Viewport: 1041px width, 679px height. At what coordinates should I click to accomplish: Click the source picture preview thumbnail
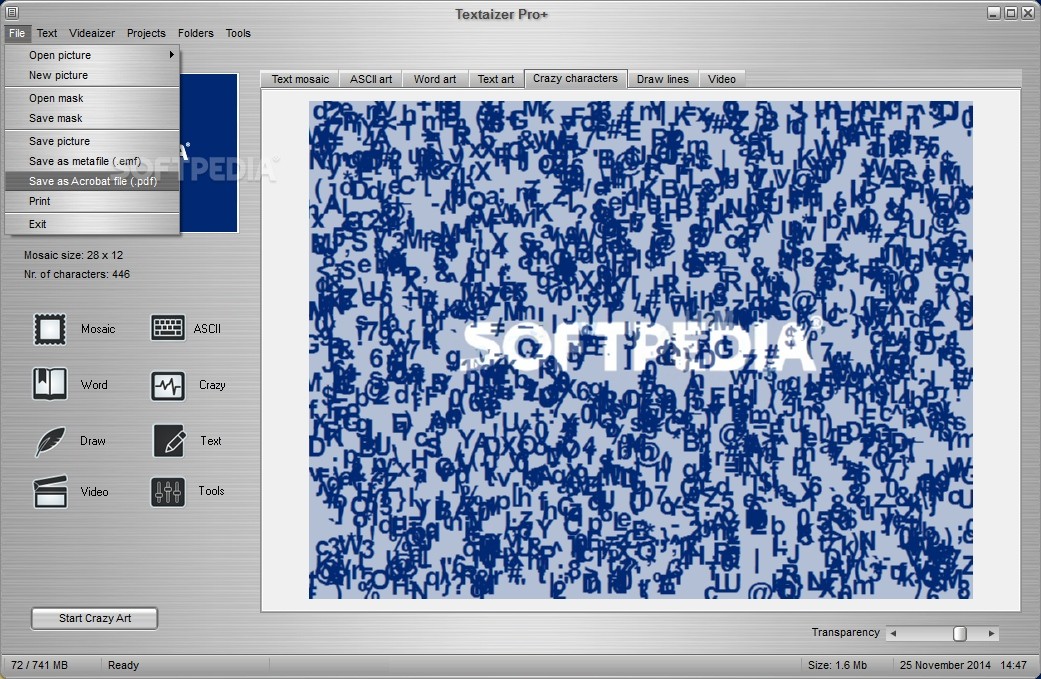(x=208, y=153)
